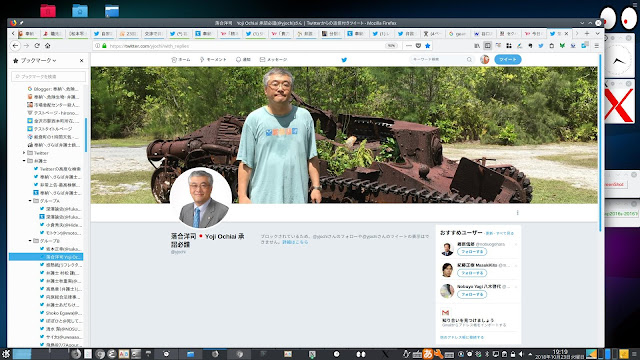This screenshot has height=360, width=640.
Task: Open the Pocket save icon in address bar
Action: (418, 46)
